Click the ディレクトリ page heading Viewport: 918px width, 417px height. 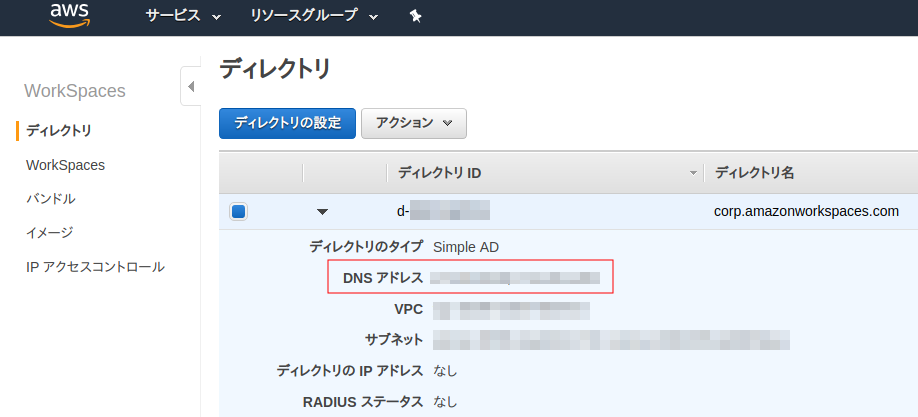coord(275,69)
